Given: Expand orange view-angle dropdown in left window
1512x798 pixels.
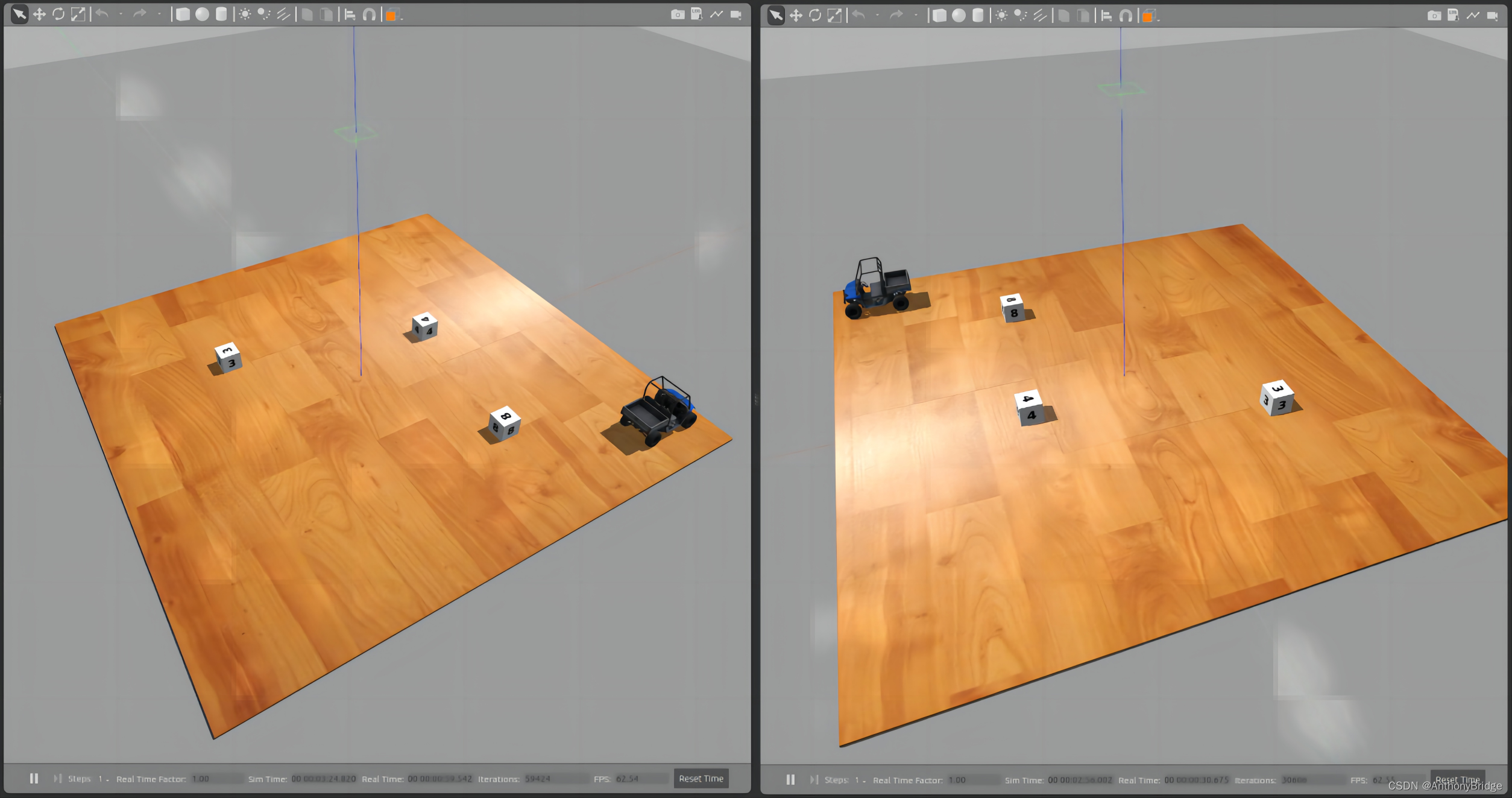Looking at the screenshot, I should pyautogui.click(x=402, y=18).
